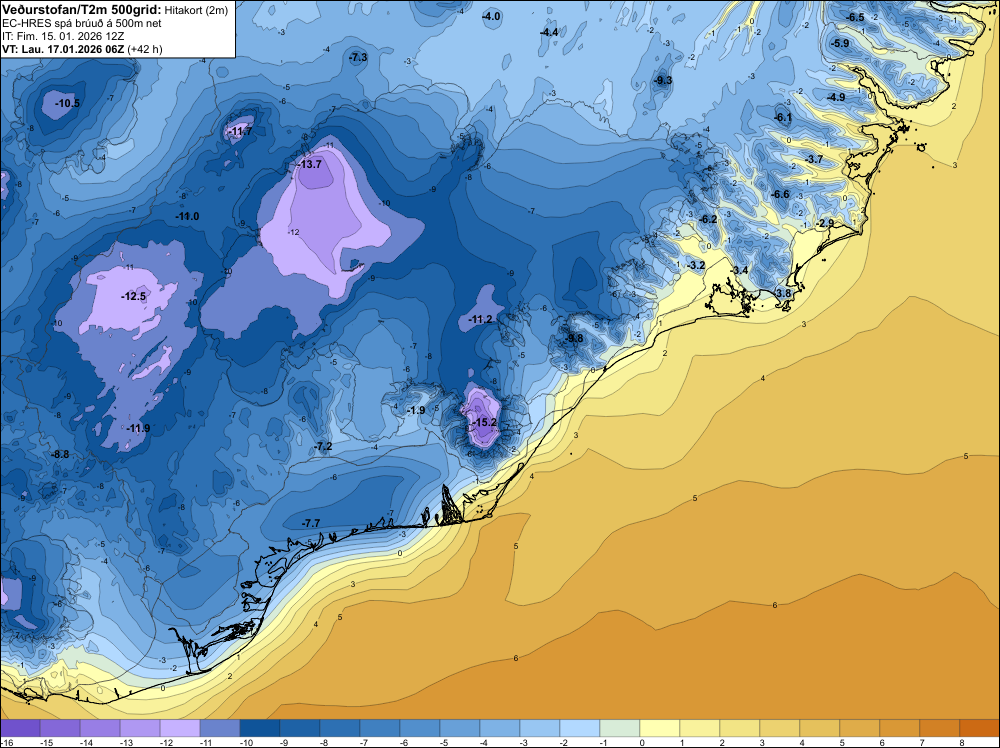Select the -3.8 coastal temperature label
Screen dimensions: 1000x748
[x=782, y=293]
